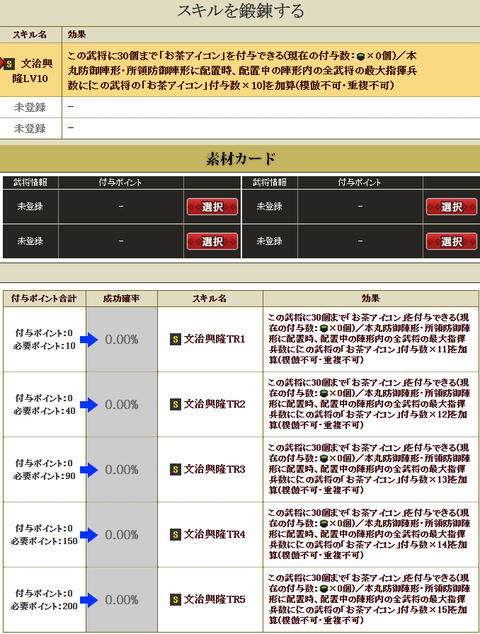The height and width of the screenshot is (634, 480).
Task: Click the S icon next to 文治興隆TR5
Action: (175, 599)
